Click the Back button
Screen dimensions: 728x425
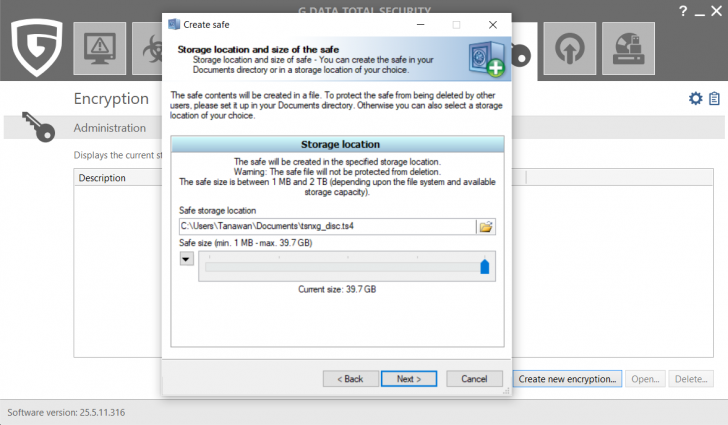point(350,379)
